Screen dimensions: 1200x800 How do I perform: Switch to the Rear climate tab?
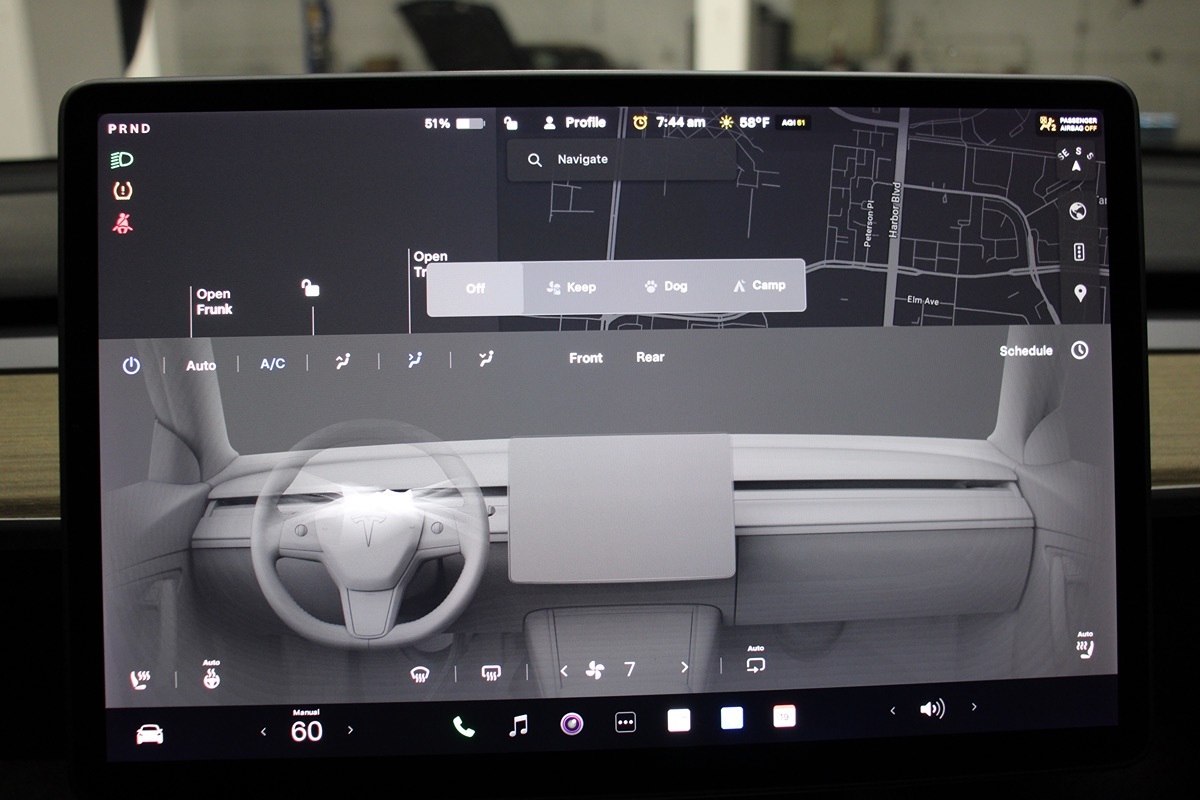pos(650,357)
